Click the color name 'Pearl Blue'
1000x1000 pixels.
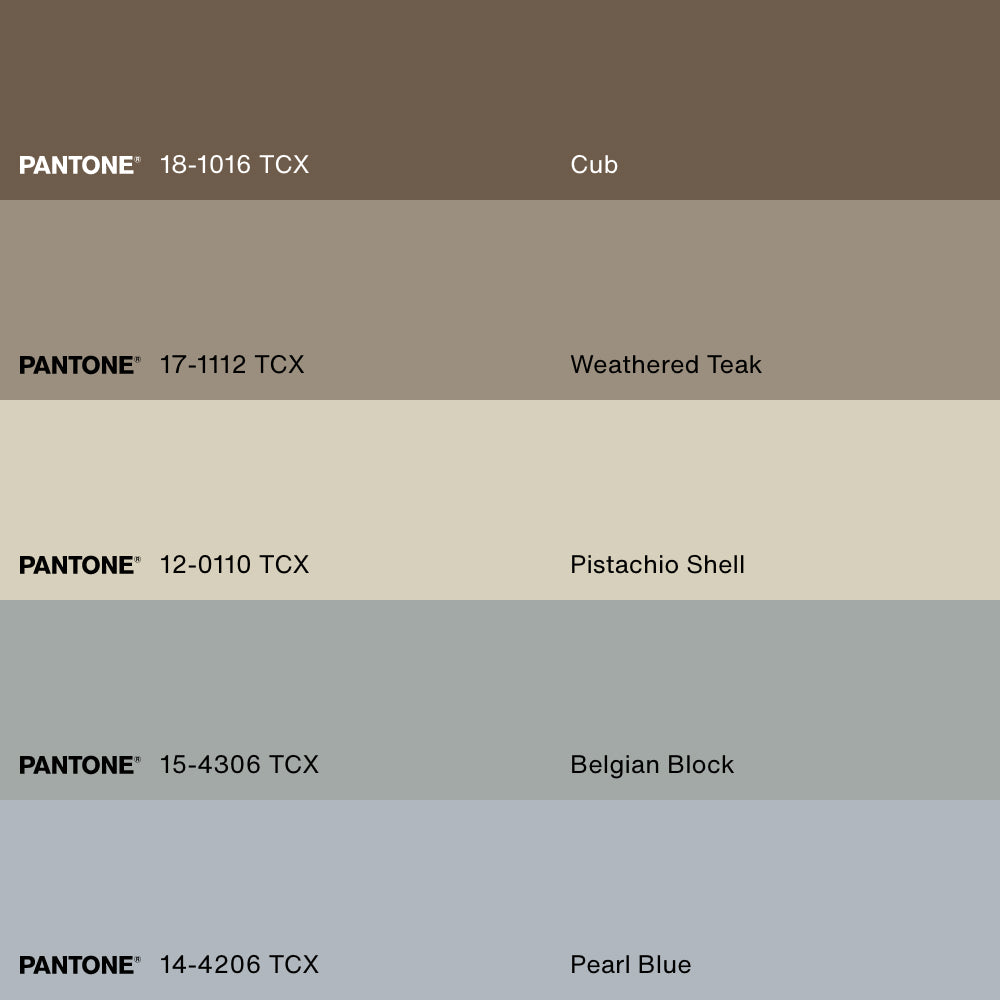coord(631,964)
